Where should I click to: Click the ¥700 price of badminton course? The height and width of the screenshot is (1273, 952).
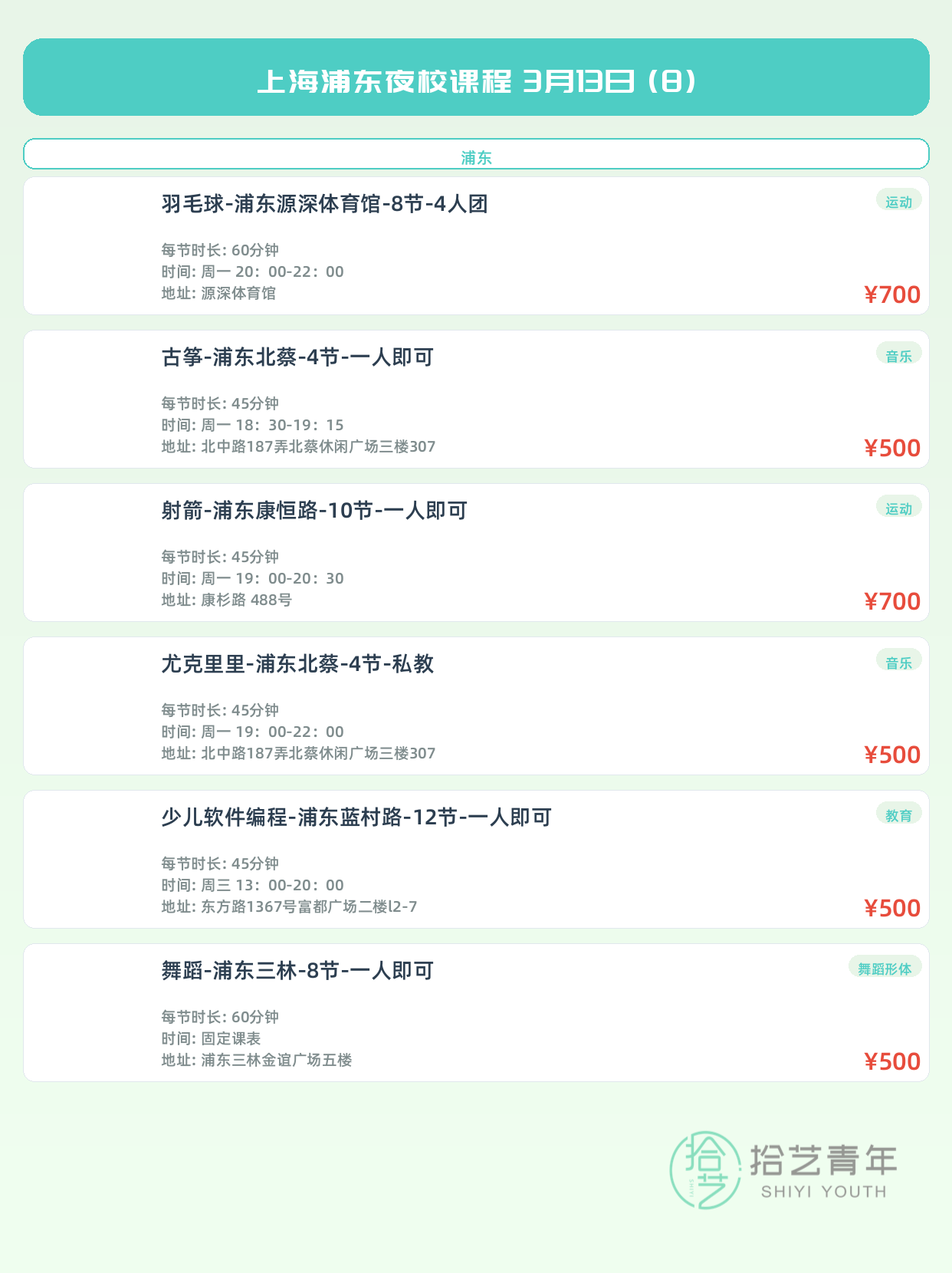point(892,294)
